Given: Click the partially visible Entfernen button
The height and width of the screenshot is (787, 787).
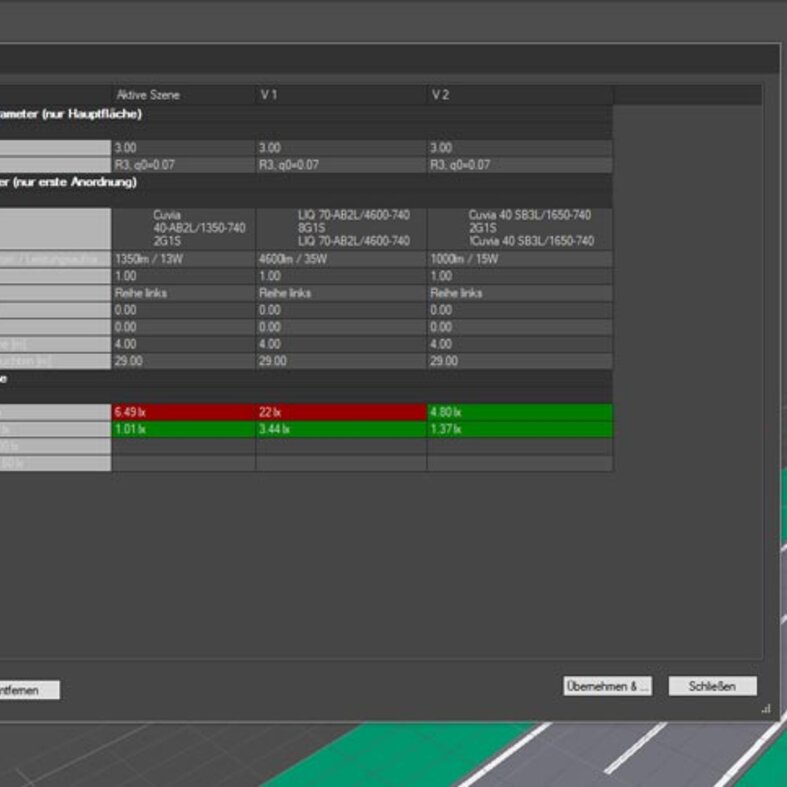Looking at the screenshot, I should point(28,690).
